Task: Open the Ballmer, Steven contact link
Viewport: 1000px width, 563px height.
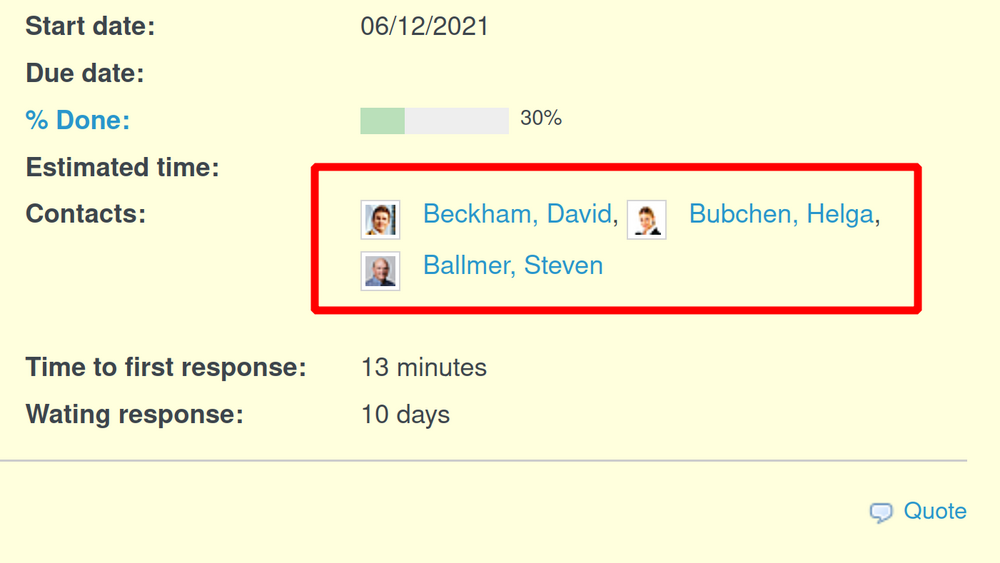Action: [513, 265]
